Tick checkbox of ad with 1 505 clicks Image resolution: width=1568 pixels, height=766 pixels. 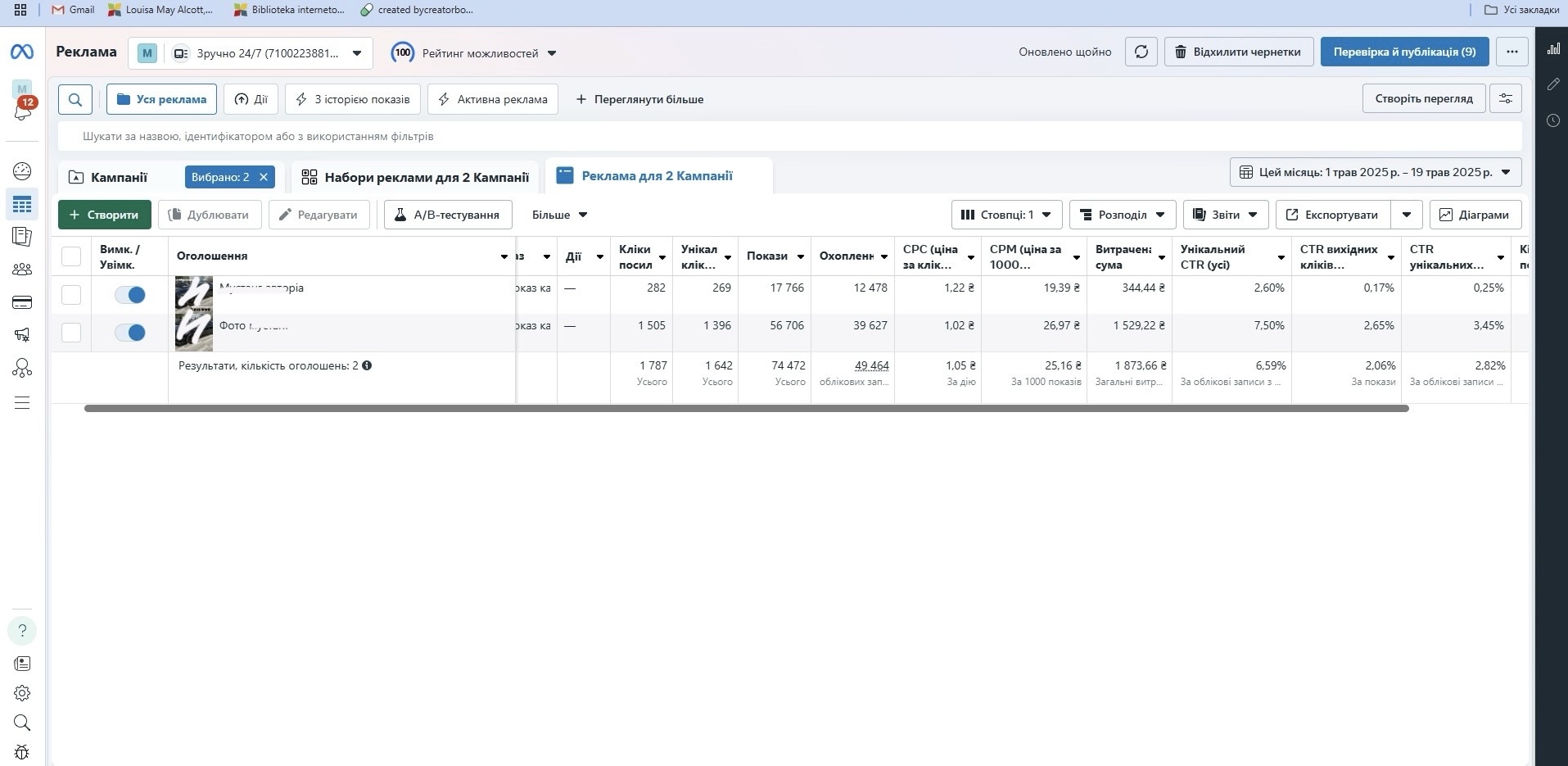coord(71,333)
